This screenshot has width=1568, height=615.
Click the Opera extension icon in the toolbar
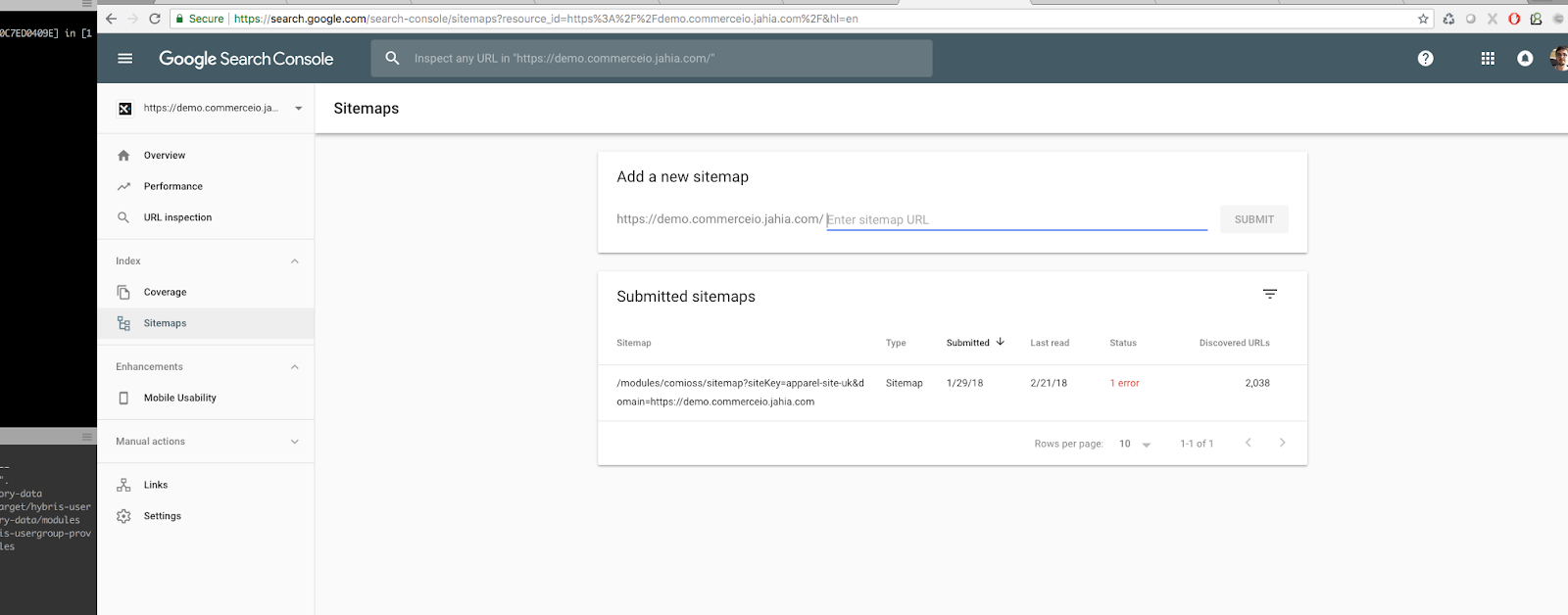coord(1514,19)
